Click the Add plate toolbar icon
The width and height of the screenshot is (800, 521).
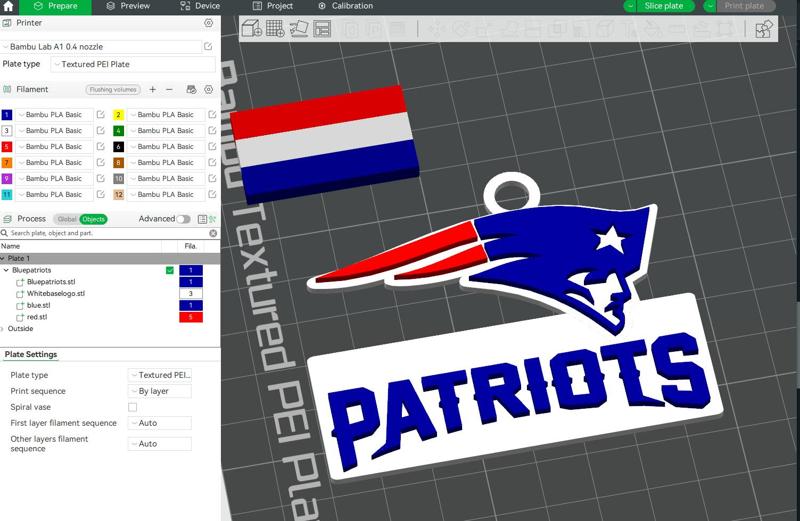[x=275, y=29]
